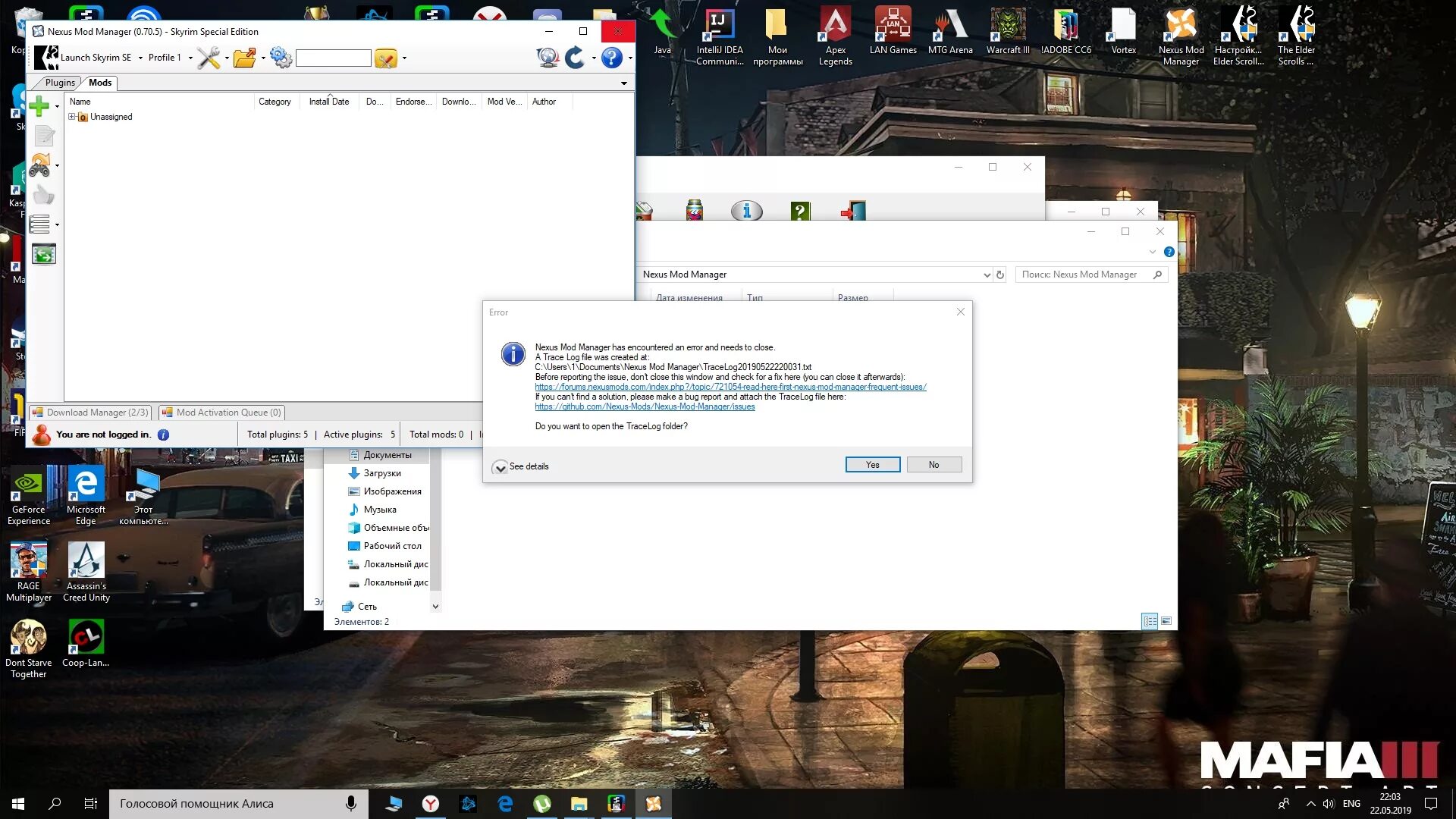Screen dimensions: 1456x819
Task: Click the binoculars check mod updates icon
Action: pyautogui.click(x=40, y=165)
